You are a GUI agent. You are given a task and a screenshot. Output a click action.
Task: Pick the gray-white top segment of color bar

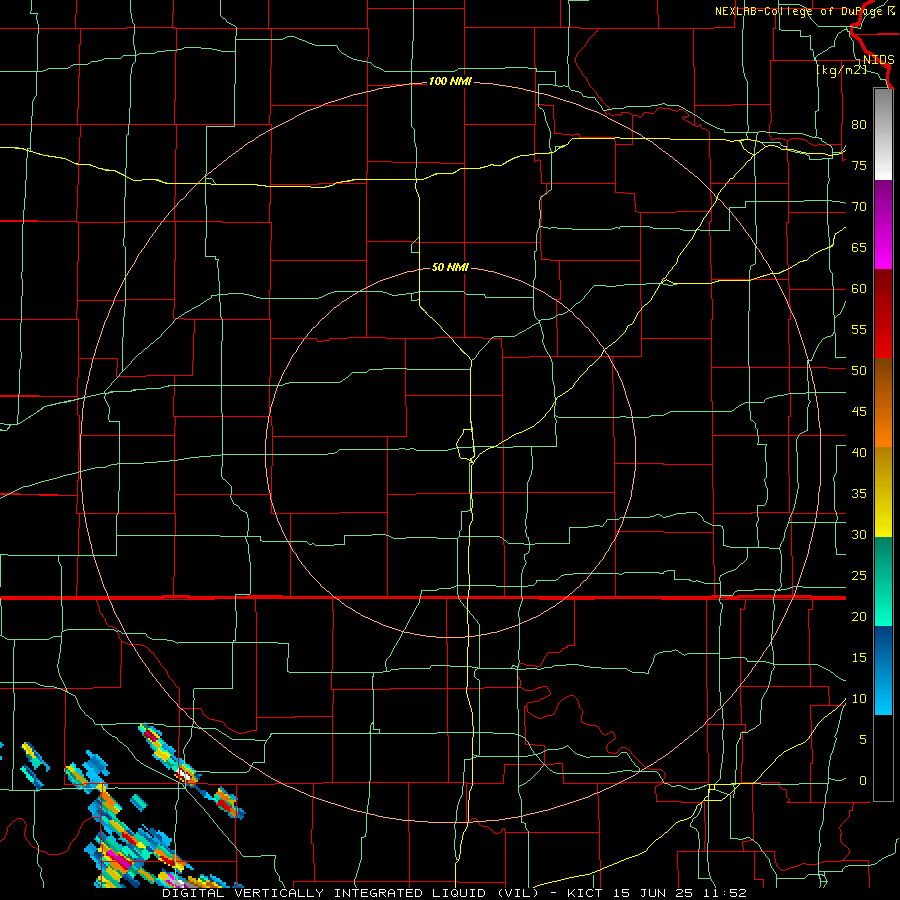[x=883, y=134]
